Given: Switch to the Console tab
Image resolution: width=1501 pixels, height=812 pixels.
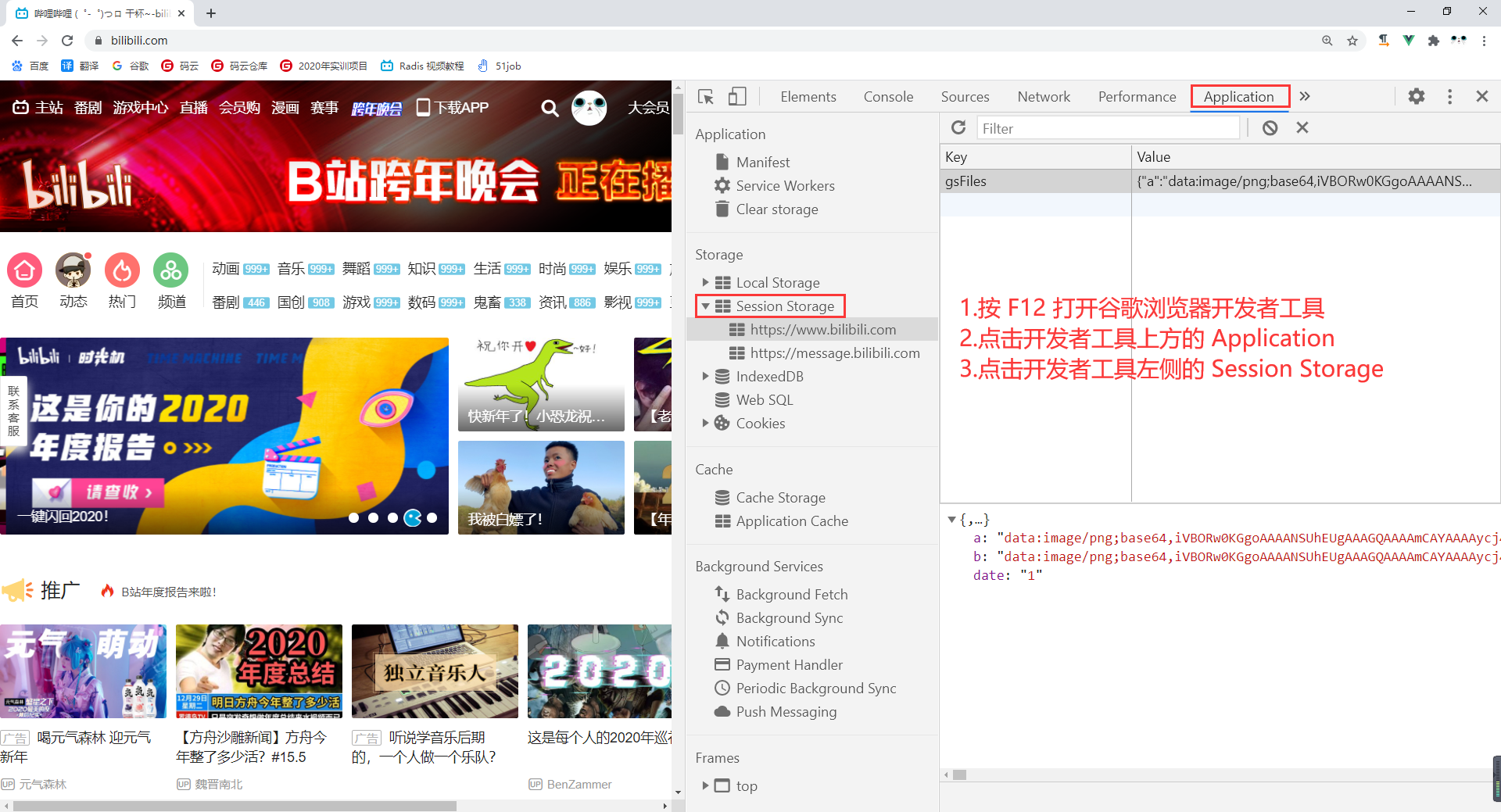Looking at the screenshot, I should pos(888,96).
